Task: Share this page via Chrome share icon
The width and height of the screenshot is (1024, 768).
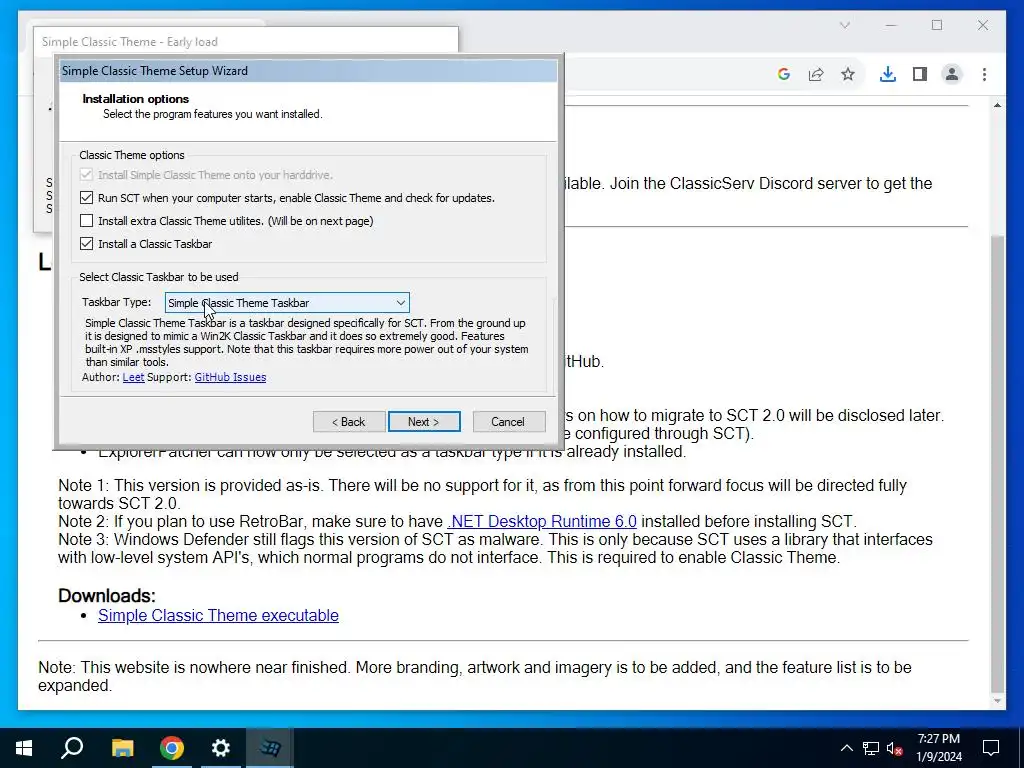Action: (x=816, y=74)
